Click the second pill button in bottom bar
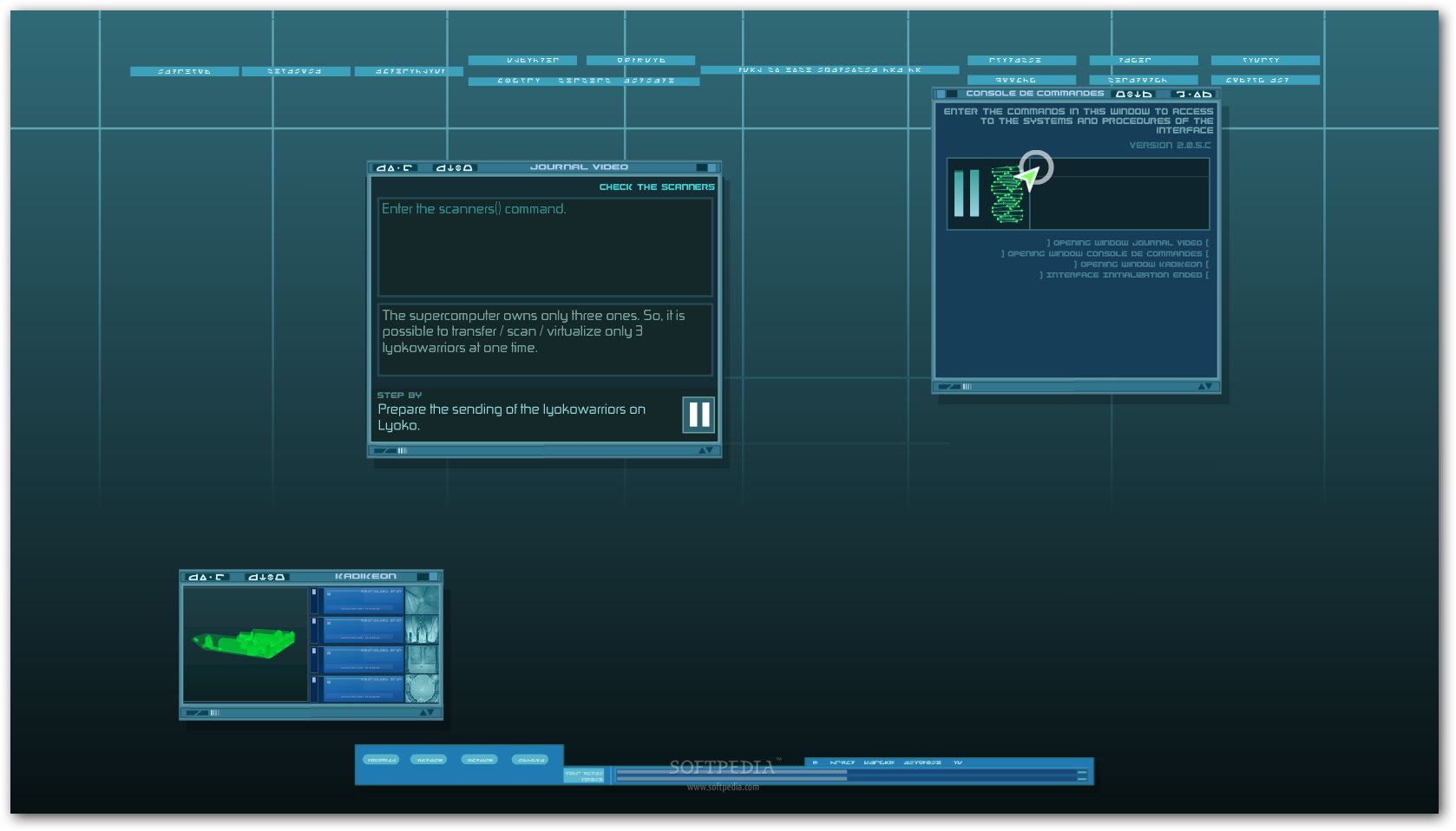Image resolution: width=1456 pixels, height=831 pixels. point(430,760)
